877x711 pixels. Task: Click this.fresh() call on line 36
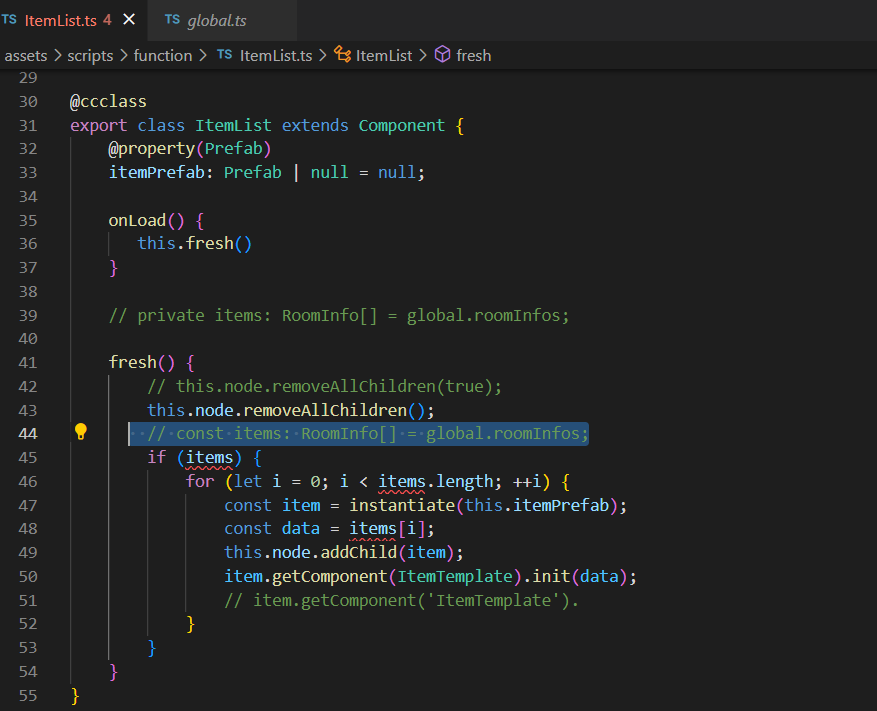[x=195, y=243]
